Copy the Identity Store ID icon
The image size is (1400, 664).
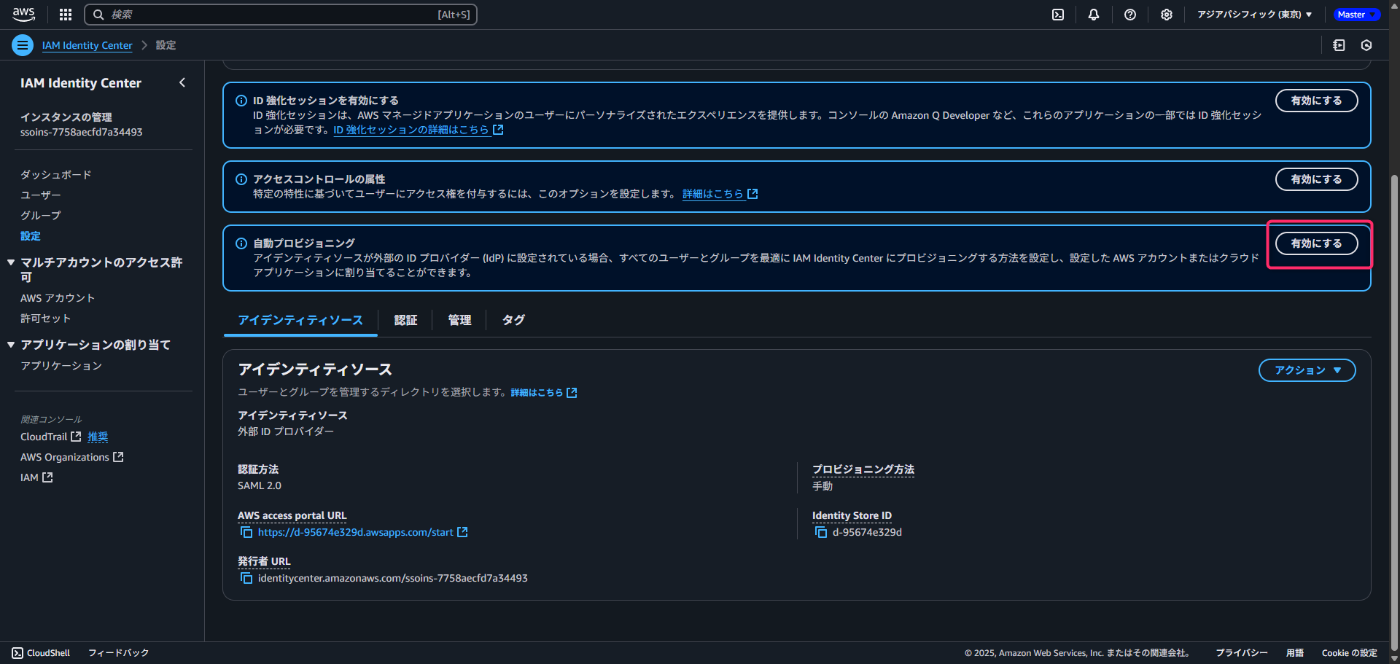(821, 532)
